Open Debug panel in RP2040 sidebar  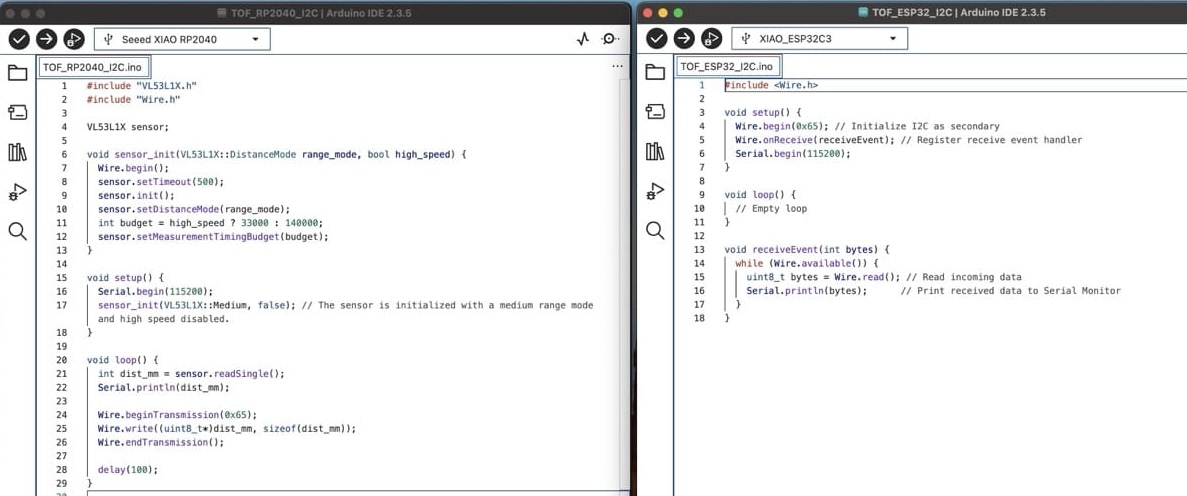coord(17,192)
